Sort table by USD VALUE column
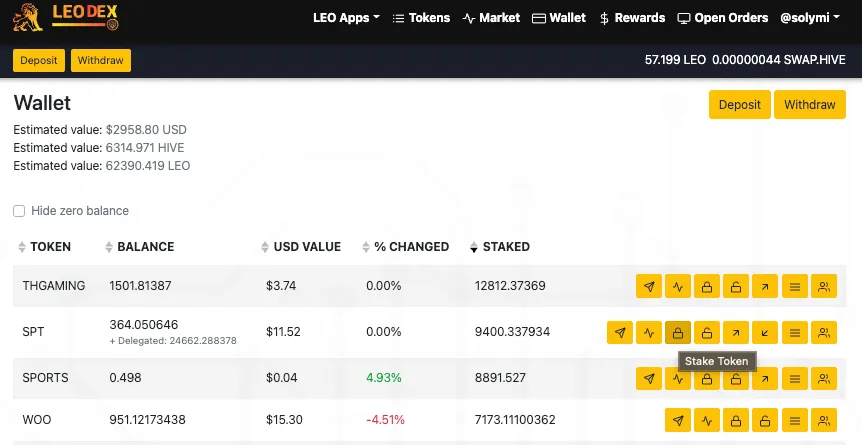This screenshot has width=862, height=445. (301, 247)
